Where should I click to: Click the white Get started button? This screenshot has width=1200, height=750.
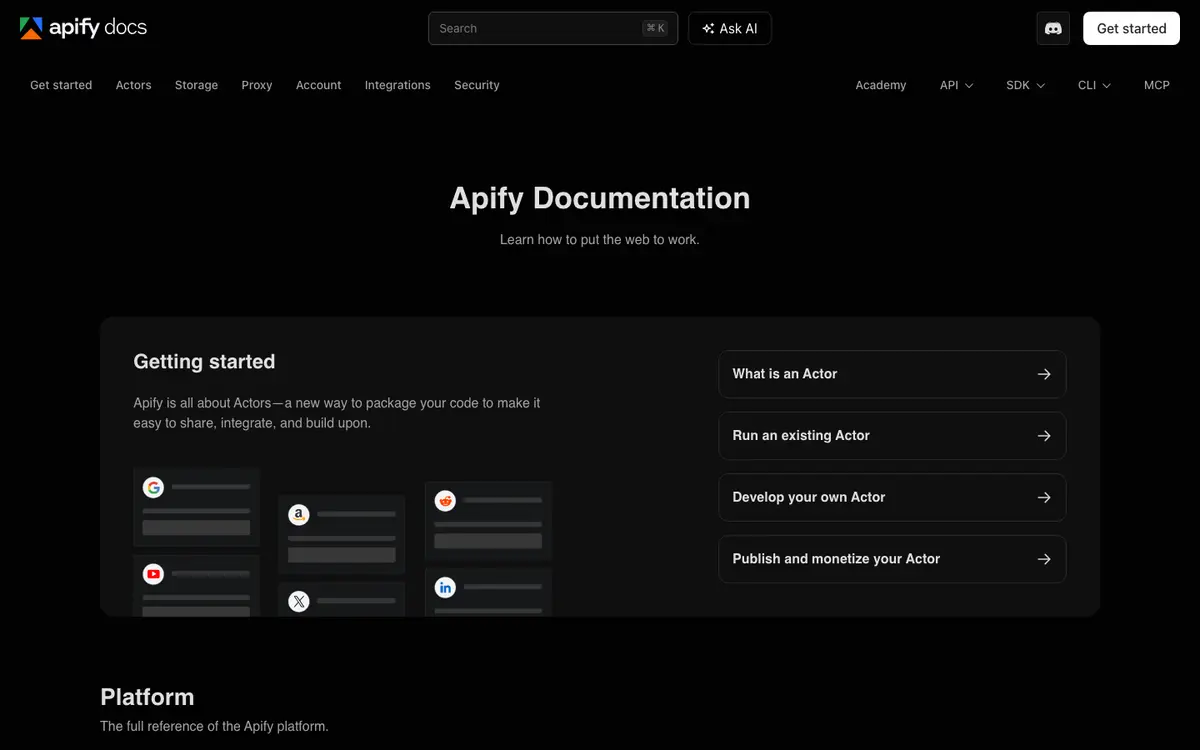click(1131, 29)
